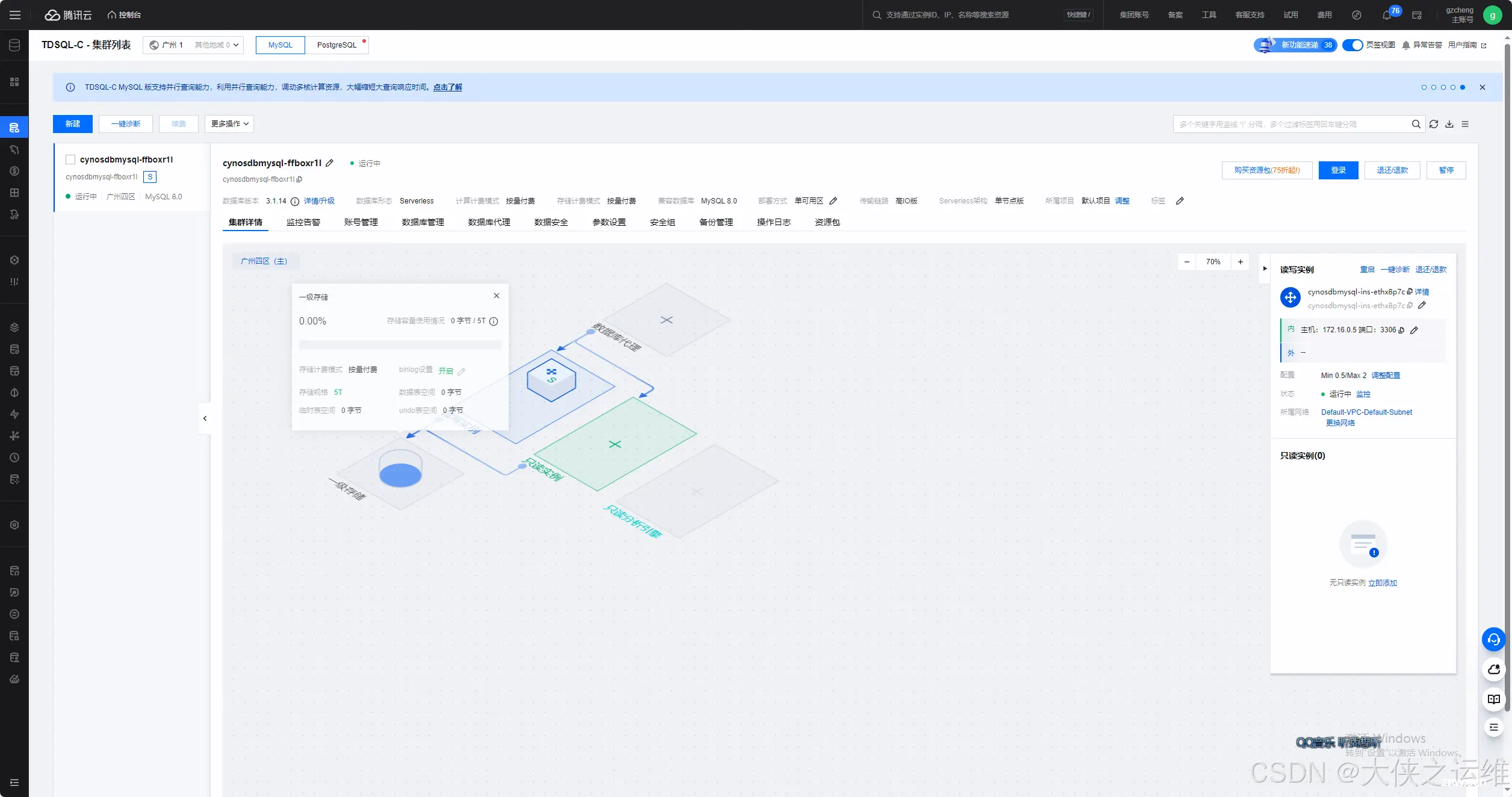
Task: Click the database version info icon
Action: (x=295, y=201)
